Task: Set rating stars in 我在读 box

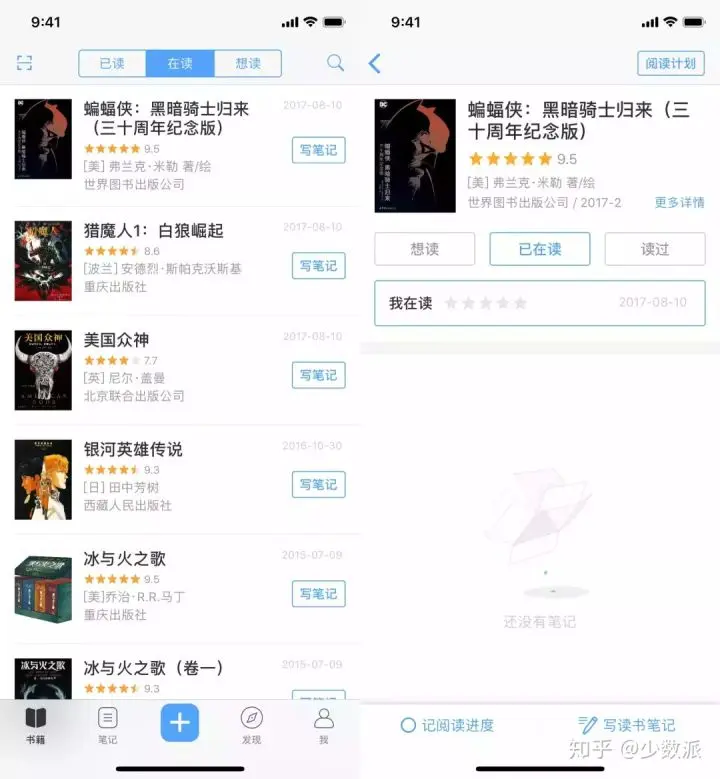Action: point(486,303)
